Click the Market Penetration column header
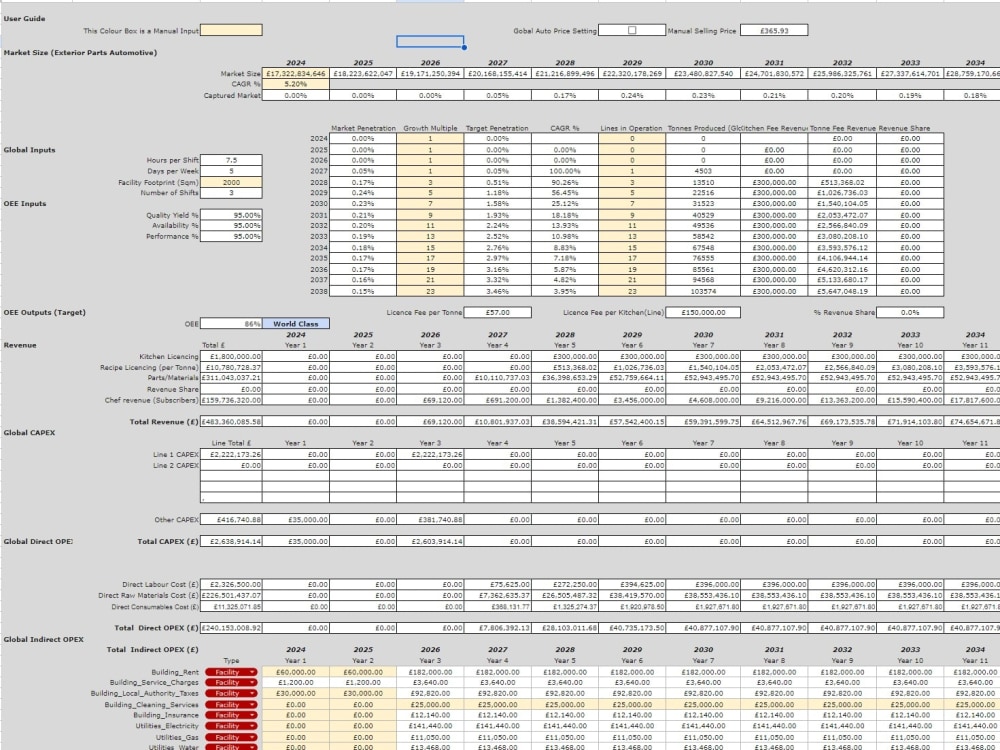This screenshot has width=1000, height=750. pos(363,128)
